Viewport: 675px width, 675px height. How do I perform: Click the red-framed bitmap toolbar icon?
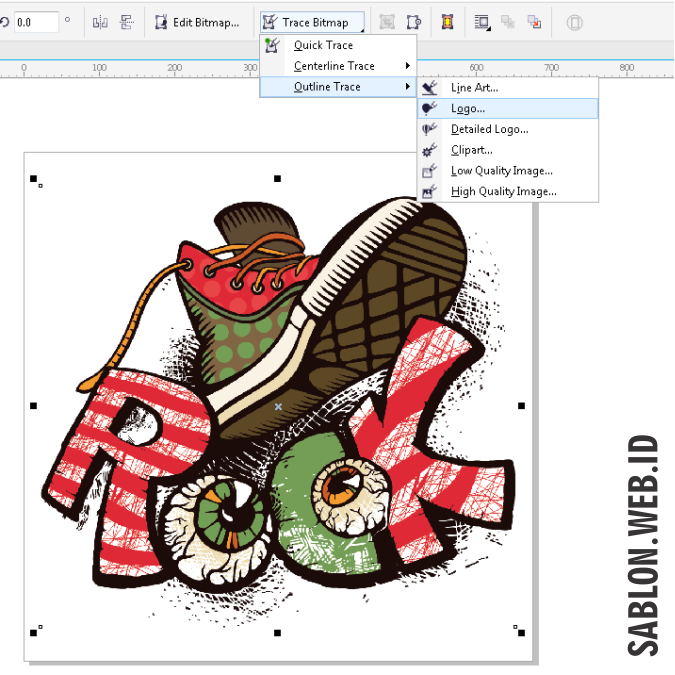448,22
